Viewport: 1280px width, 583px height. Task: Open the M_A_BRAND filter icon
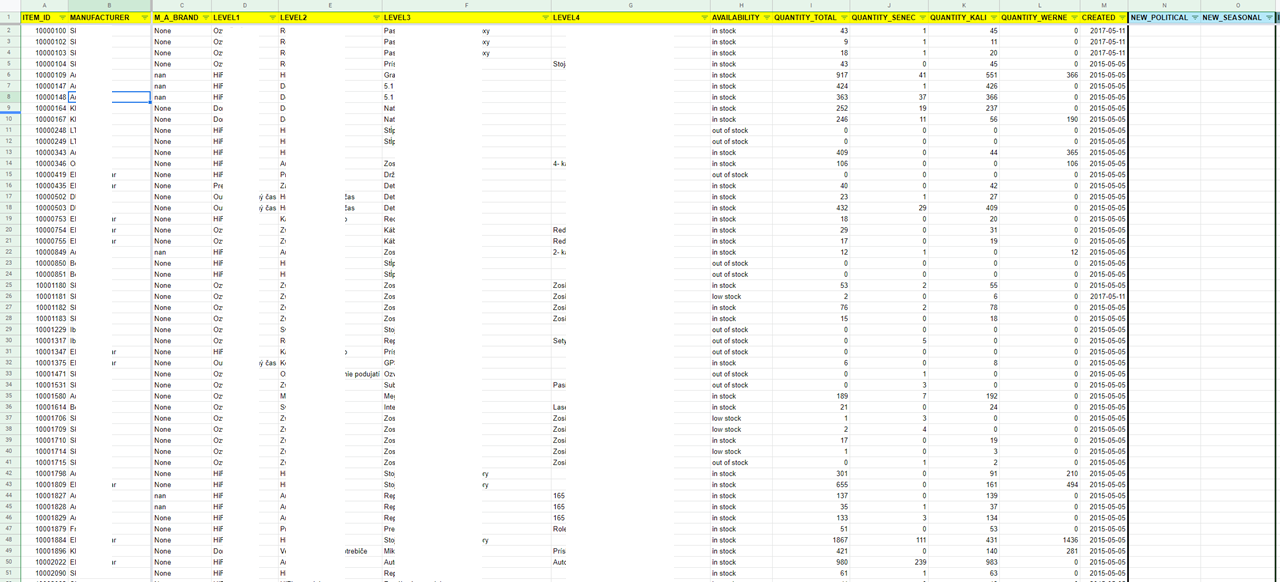pyautogui.click(x=206, y=18)
